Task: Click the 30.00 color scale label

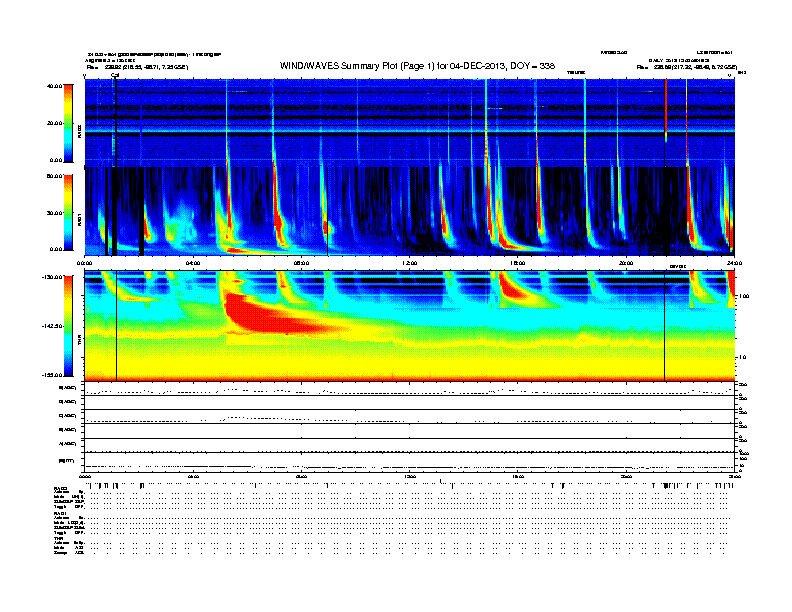Action: (55, 213)
